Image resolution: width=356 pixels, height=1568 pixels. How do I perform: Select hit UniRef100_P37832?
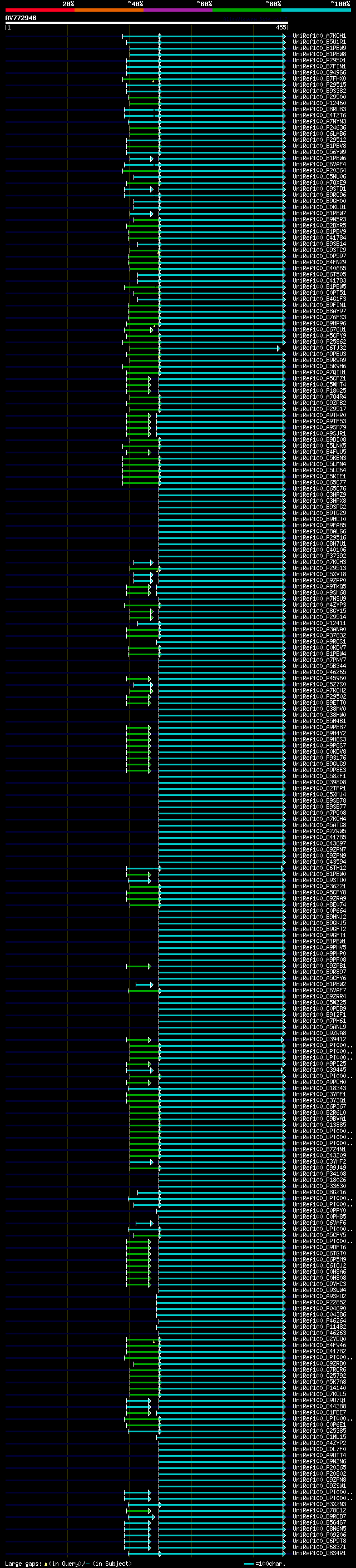click(319, 635)
